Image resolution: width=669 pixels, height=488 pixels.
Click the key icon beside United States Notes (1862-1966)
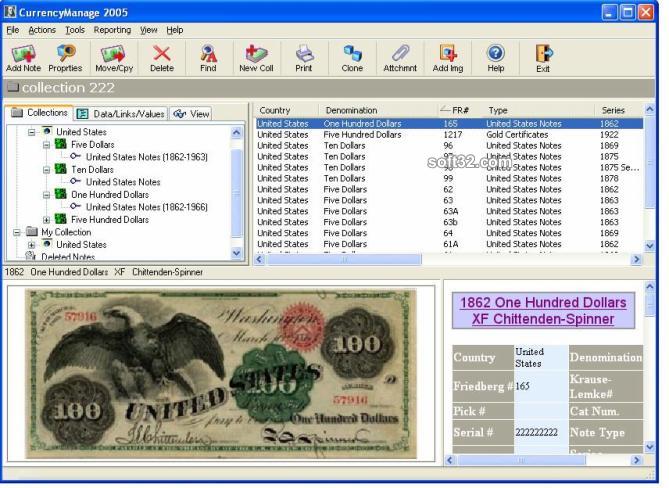(x=76, y=206)
